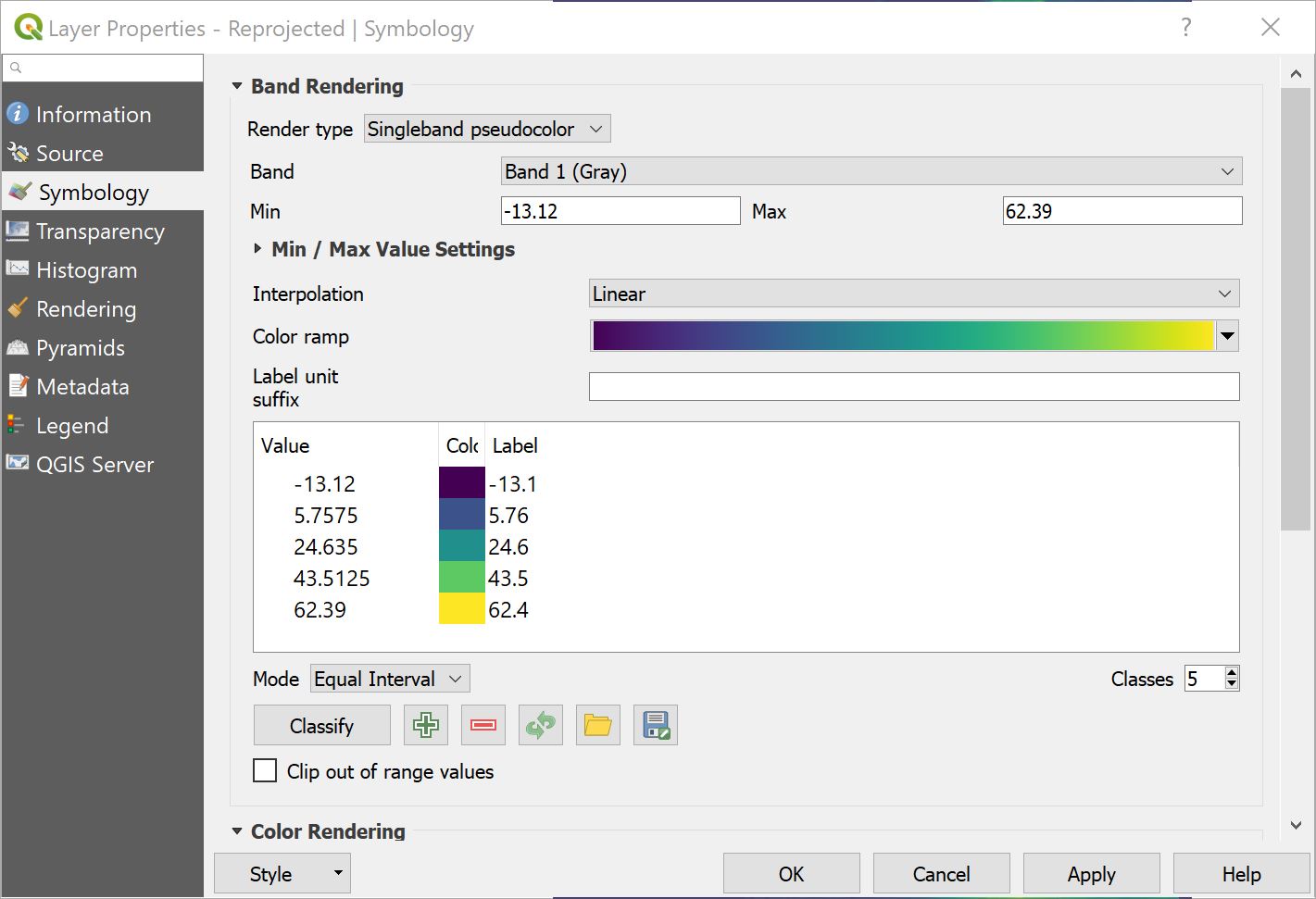Load color map from file
This screenshot has width=1316, height=899.
(597, 725)
